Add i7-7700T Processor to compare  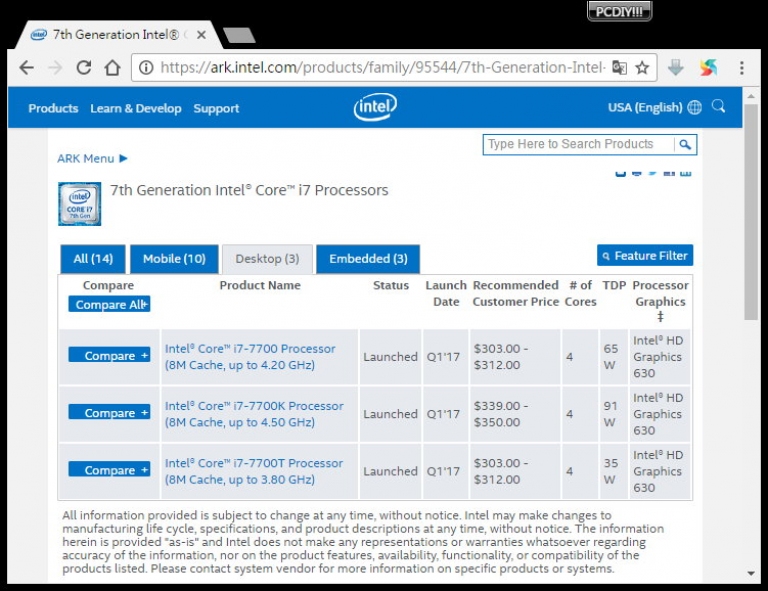(x=109, y=470)
